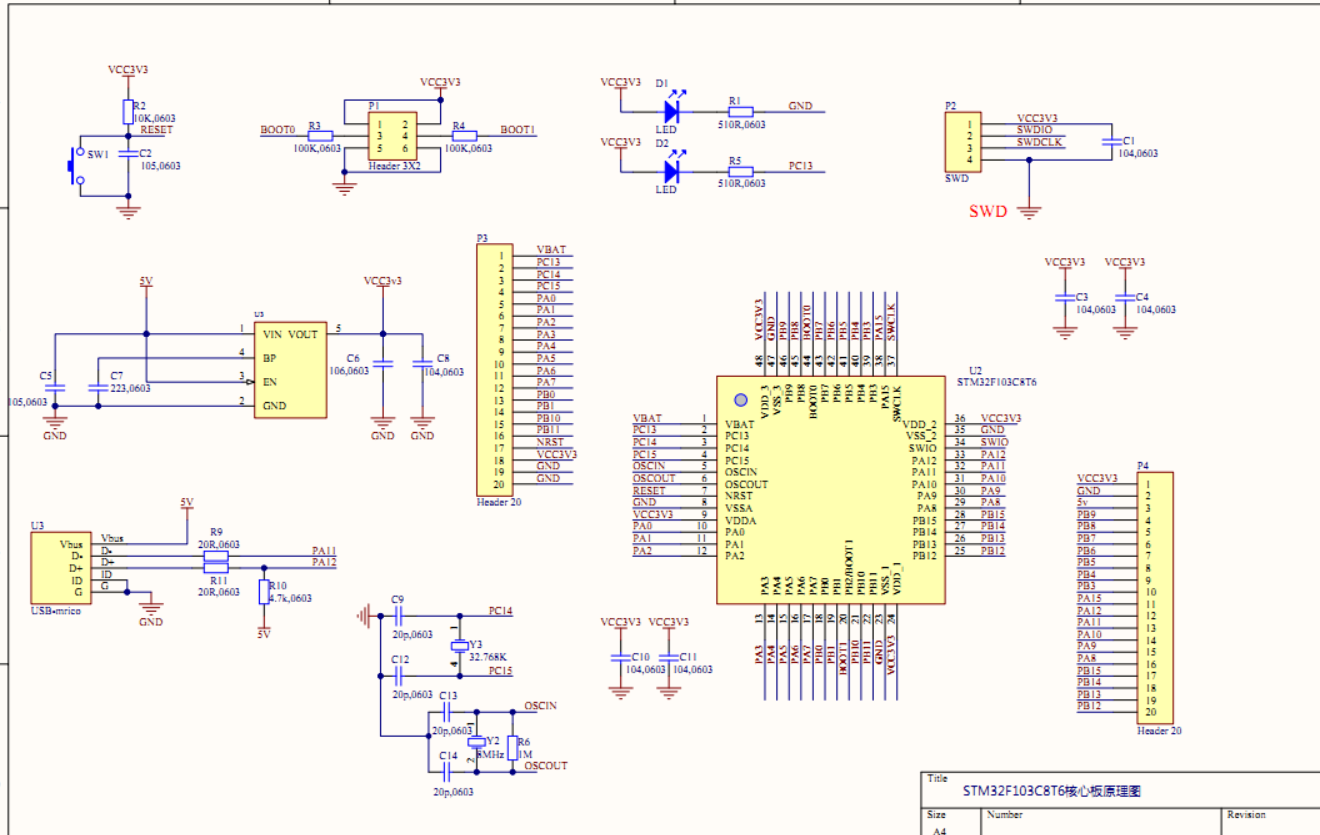1320x835 pixels.
Task: Click the PC14 net label above Y3
Action: 500,610
